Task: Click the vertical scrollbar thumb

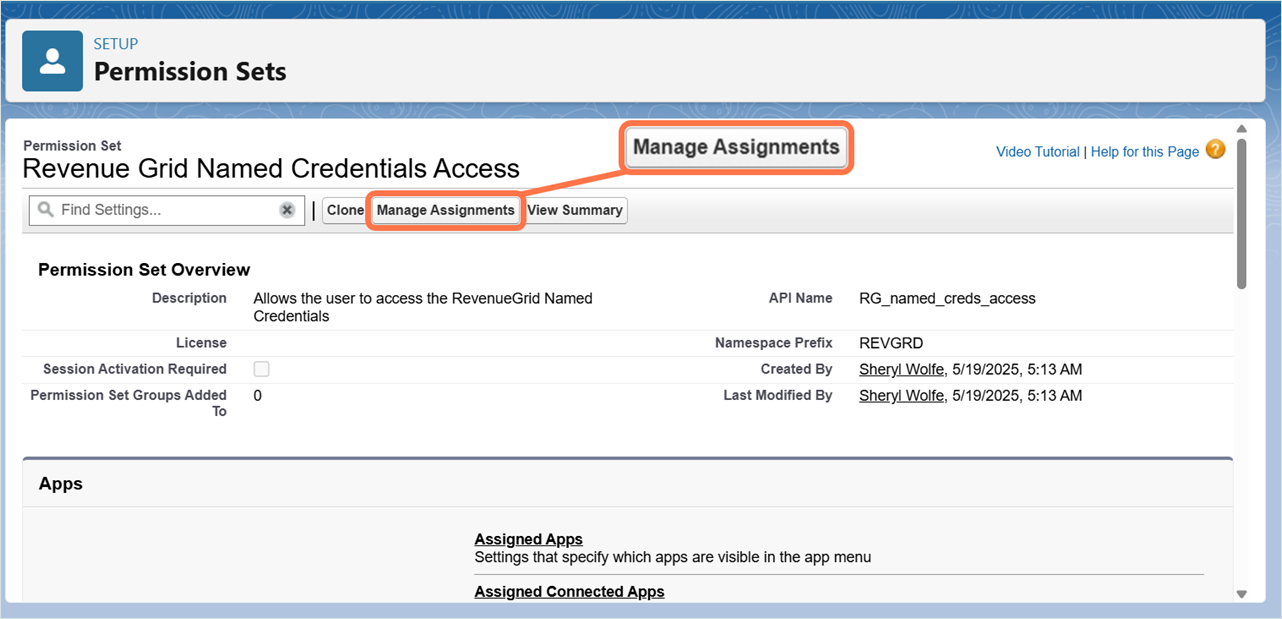Action: pos(1242,213)
